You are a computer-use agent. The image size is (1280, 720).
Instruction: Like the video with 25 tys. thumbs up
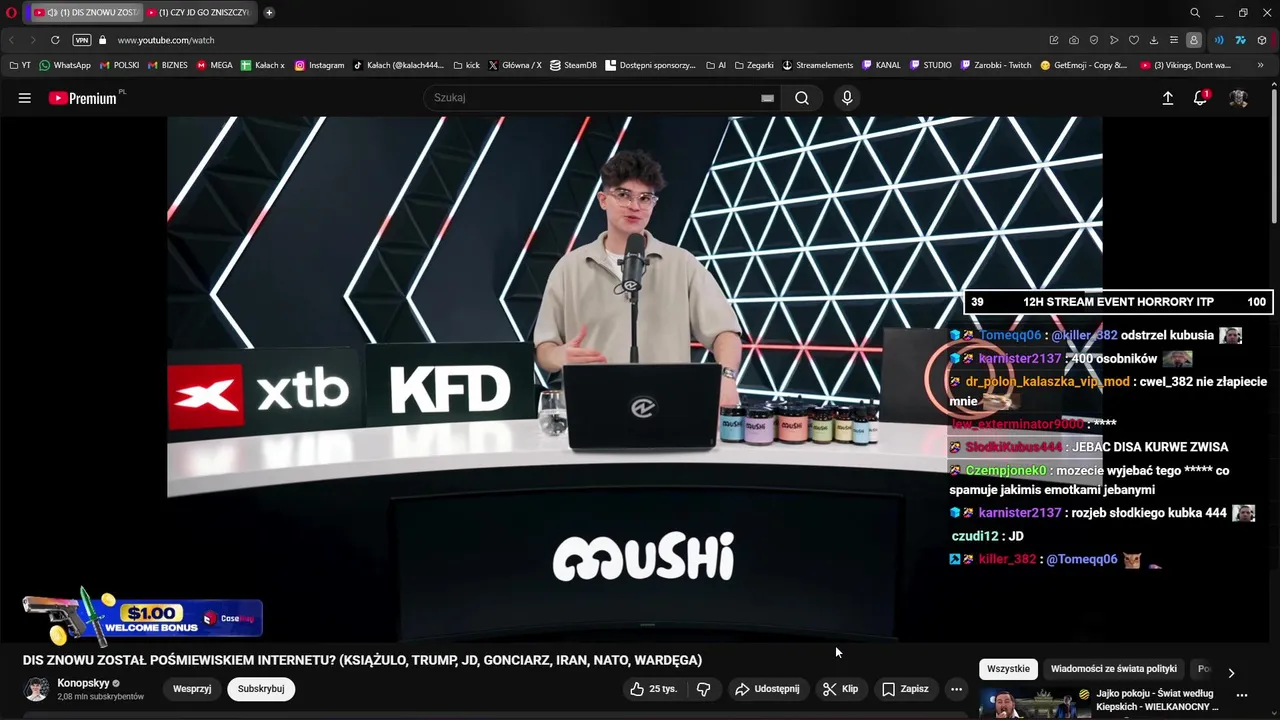(653, 689)
